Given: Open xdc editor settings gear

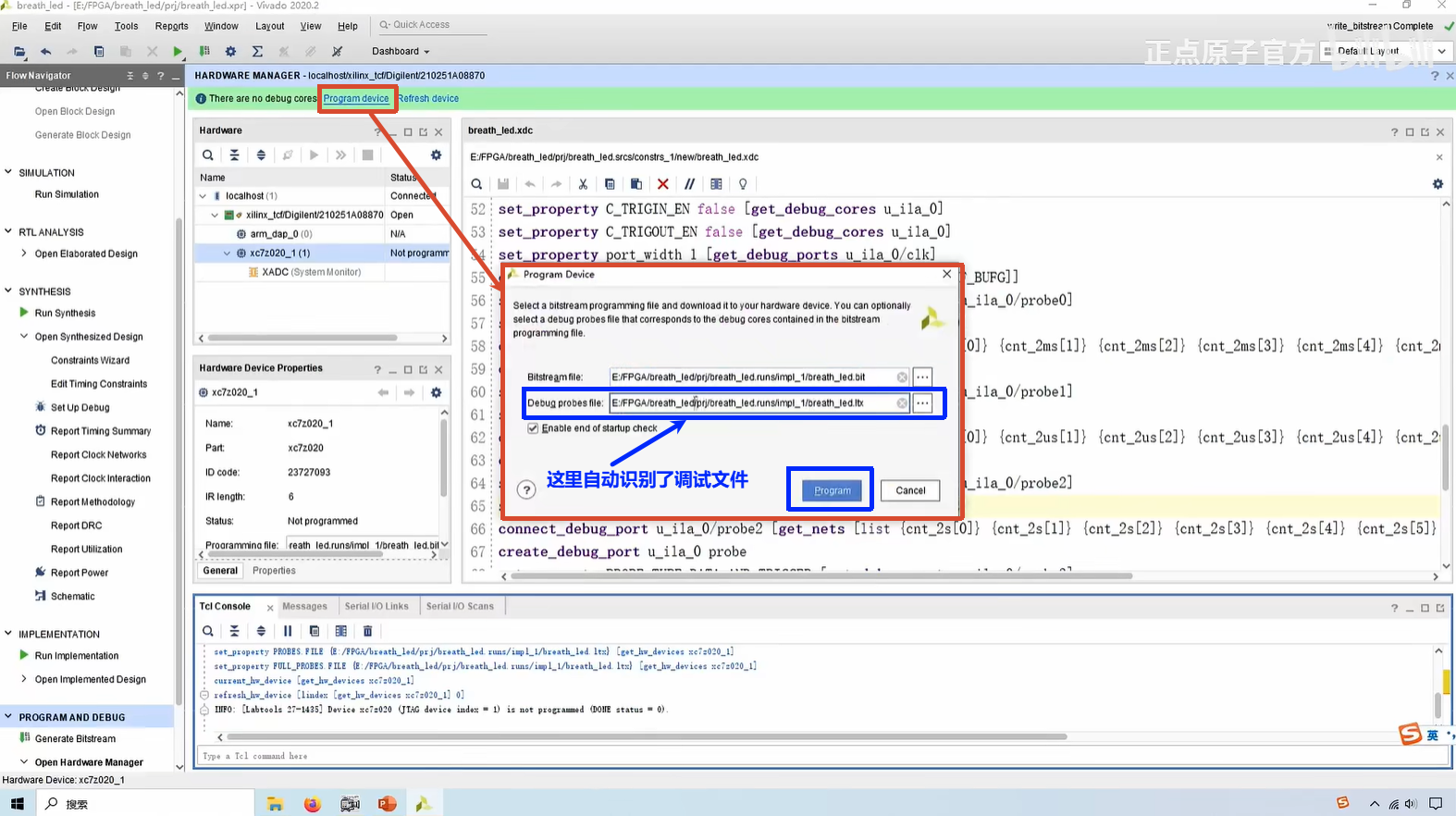Looking at the screenshot, I should click(x=1437, y=184).
